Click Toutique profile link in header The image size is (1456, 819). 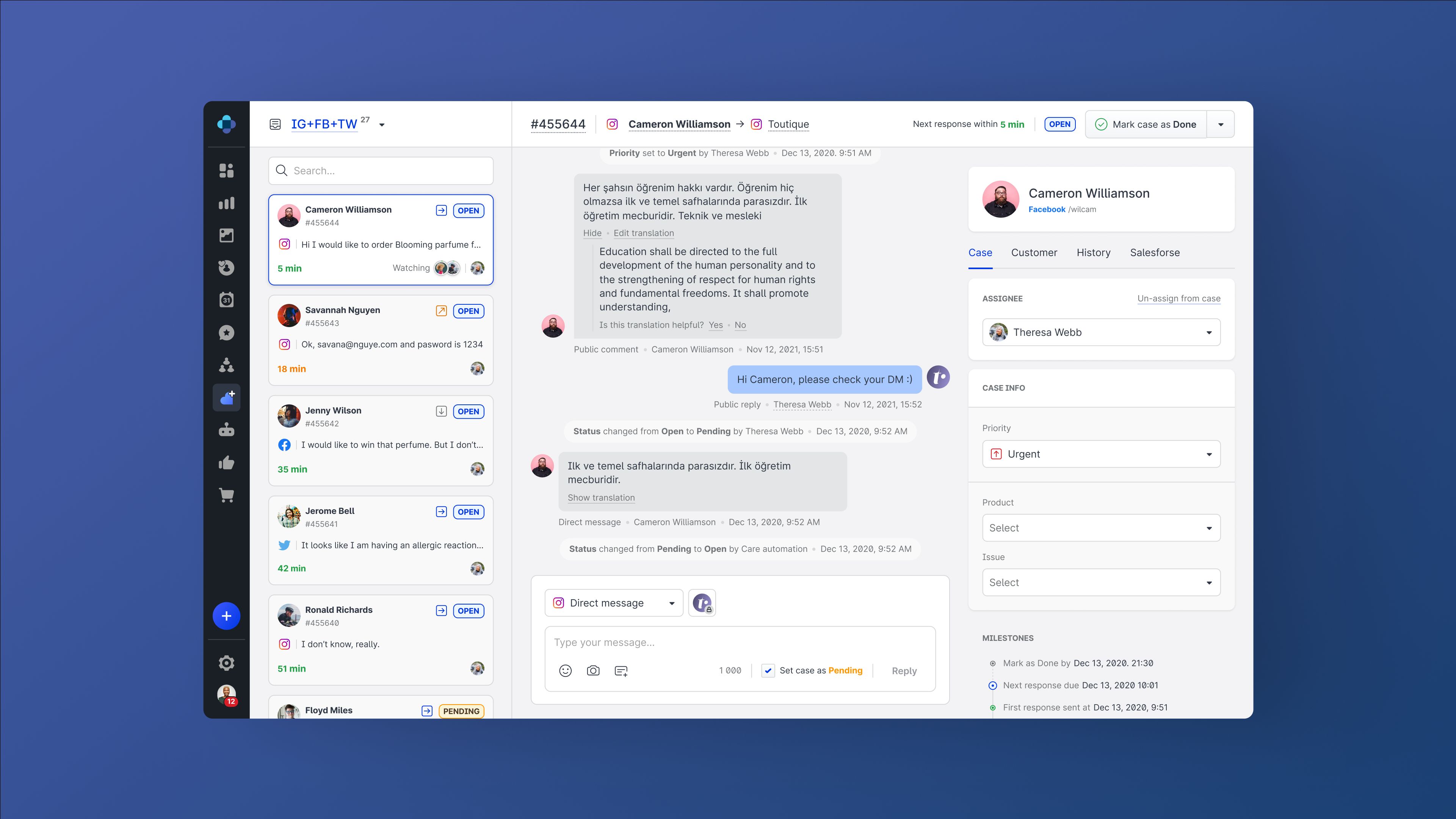[788, 124]
